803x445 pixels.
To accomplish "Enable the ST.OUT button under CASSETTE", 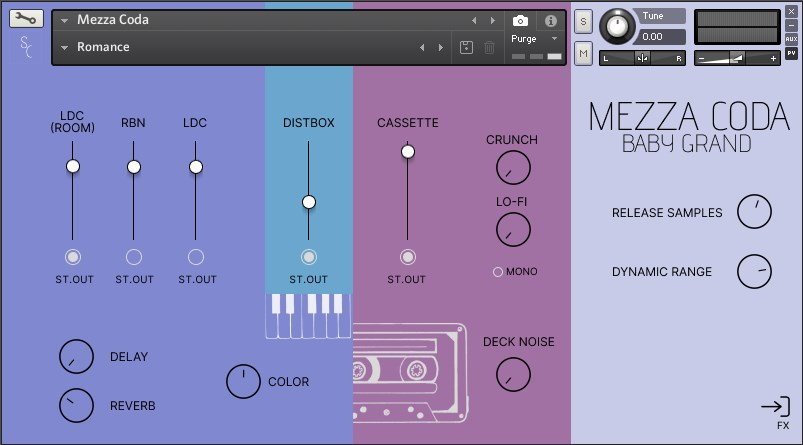I will click(x=407, y=257).
